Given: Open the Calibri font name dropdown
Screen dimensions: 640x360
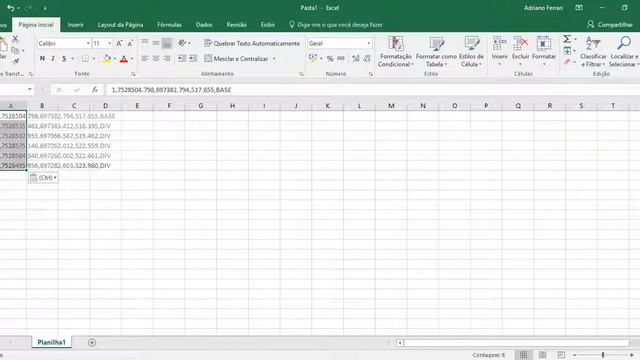Looking at the screenshot, I should click(88, 43).
